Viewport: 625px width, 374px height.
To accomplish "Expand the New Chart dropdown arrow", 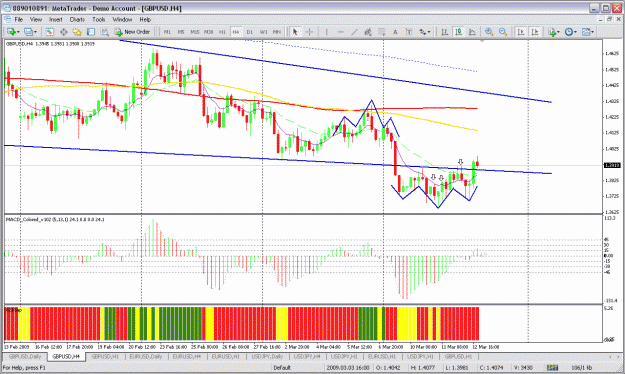I will pos(18,32).
